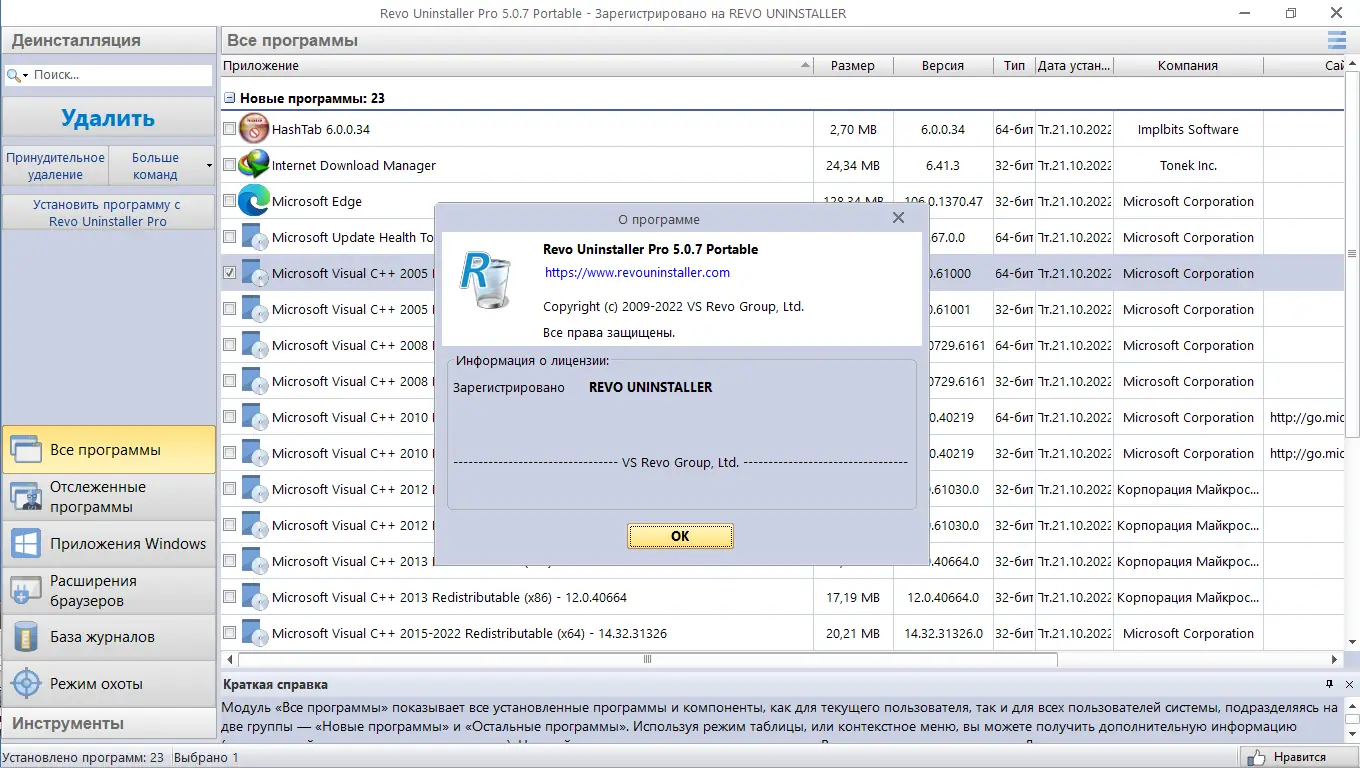The image size is (1360, 768).
Task: Tick the Microsoft Edge checkbox
Action: pyautogui.click(x=230, y=201)
